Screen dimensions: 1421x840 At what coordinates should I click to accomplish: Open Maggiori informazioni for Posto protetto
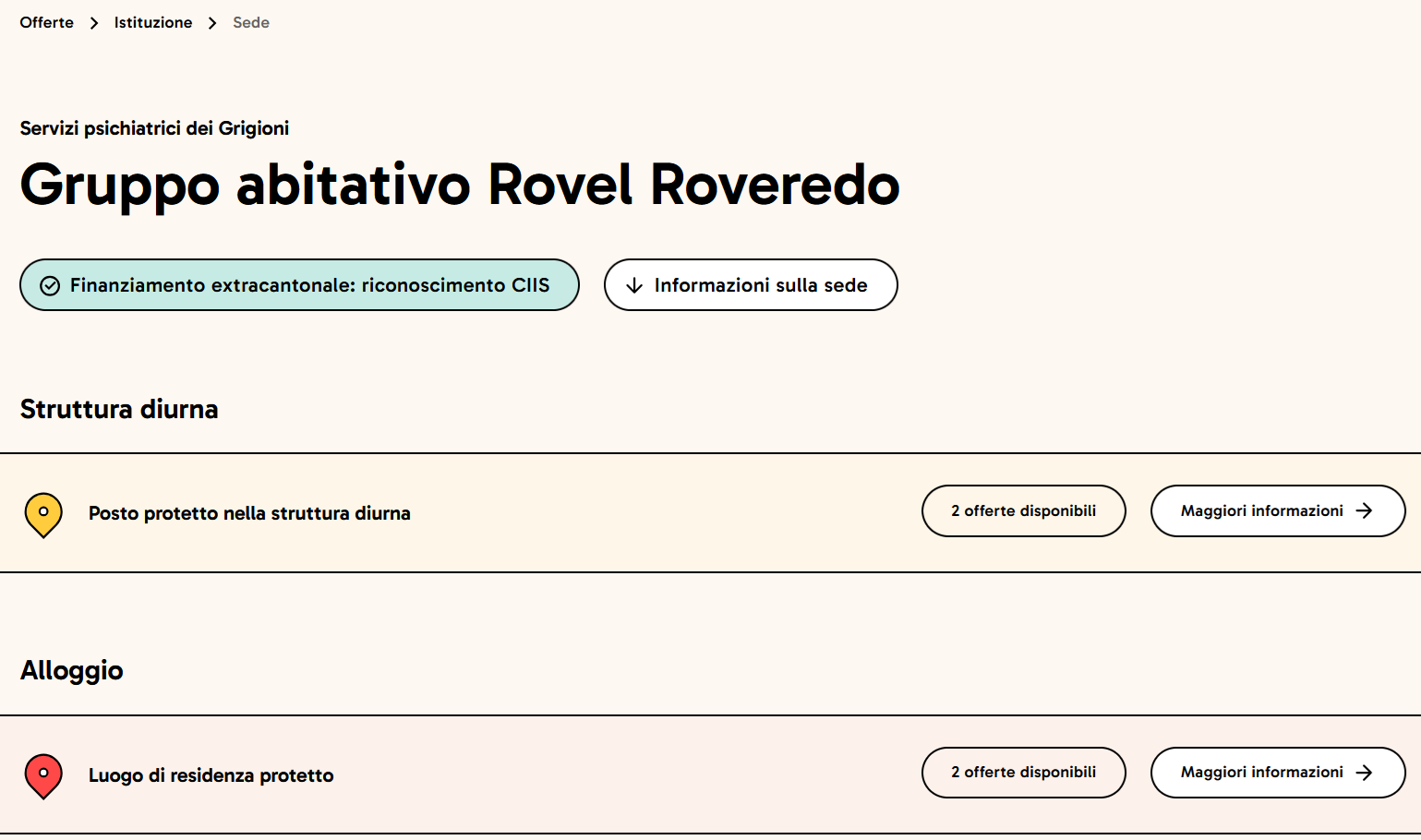[x=1277, y=511]
